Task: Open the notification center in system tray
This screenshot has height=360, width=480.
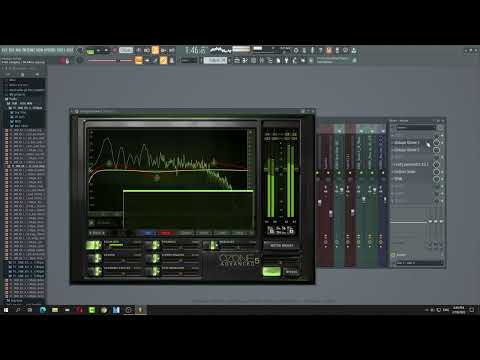Action: (472, 310)
